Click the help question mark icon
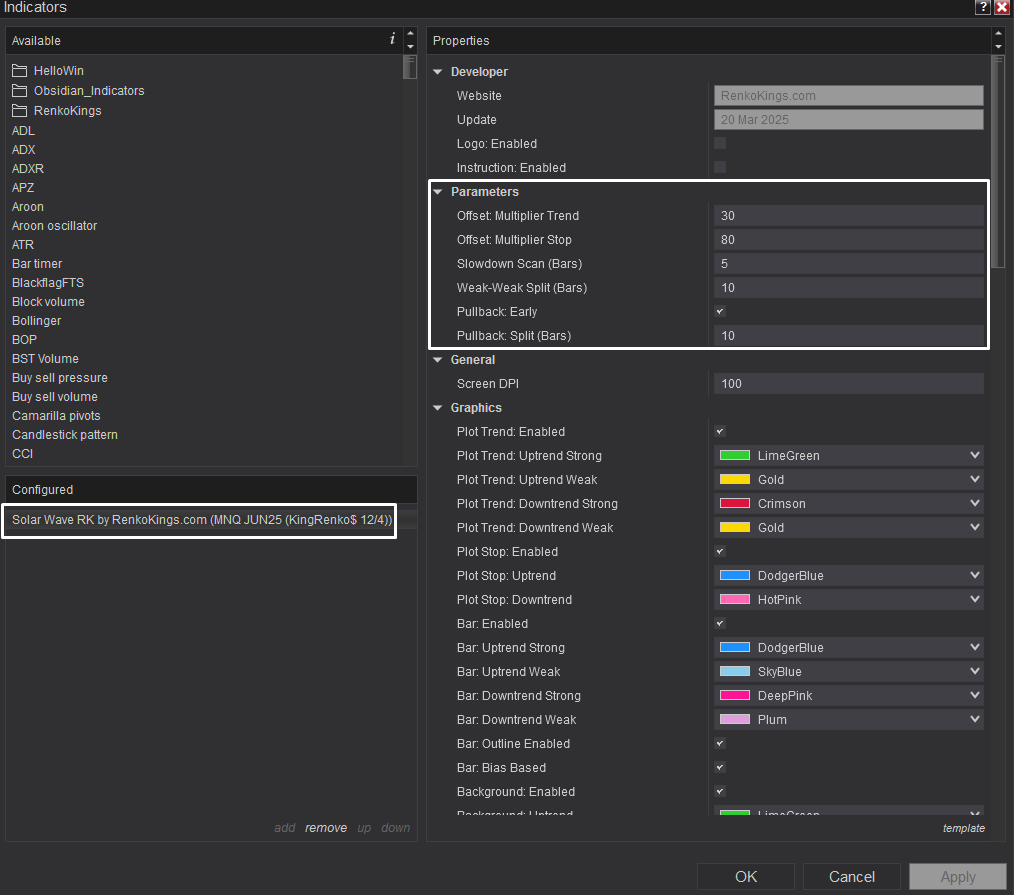 (x=983, y=7)
